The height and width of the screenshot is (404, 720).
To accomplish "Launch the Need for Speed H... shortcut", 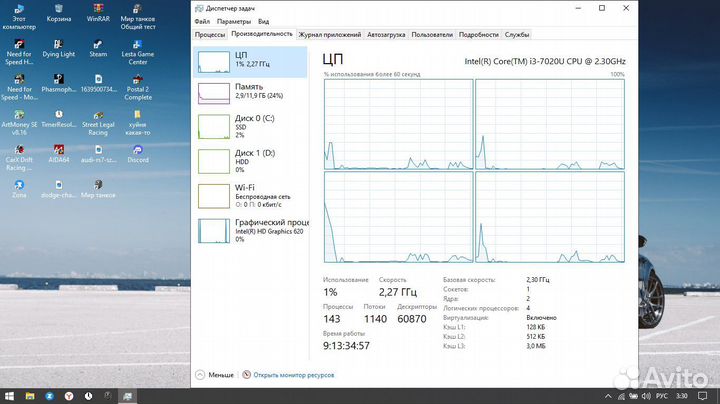I will pos(19,52).
